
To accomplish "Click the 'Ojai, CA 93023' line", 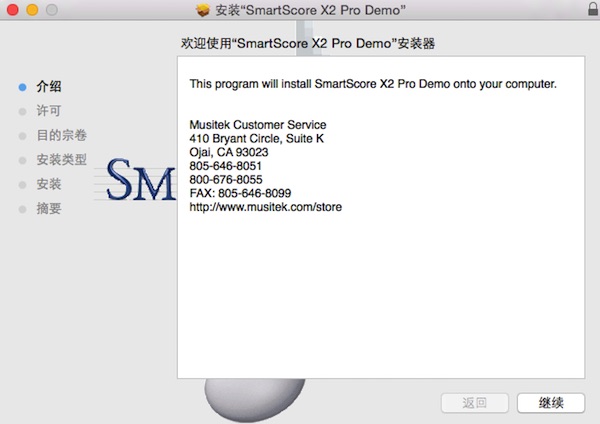I will (x=229, y=152).
